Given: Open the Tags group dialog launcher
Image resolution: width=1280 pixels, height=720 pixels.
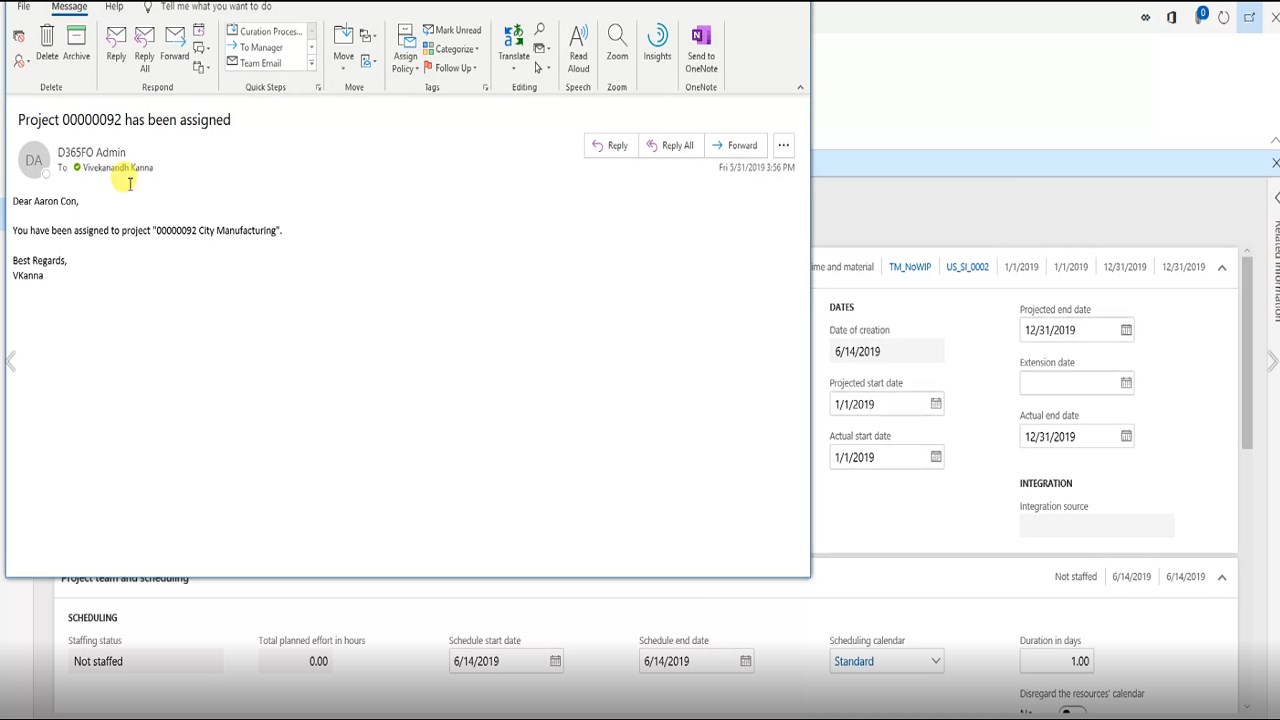Looking at the screenshot, I should [486, 88].
